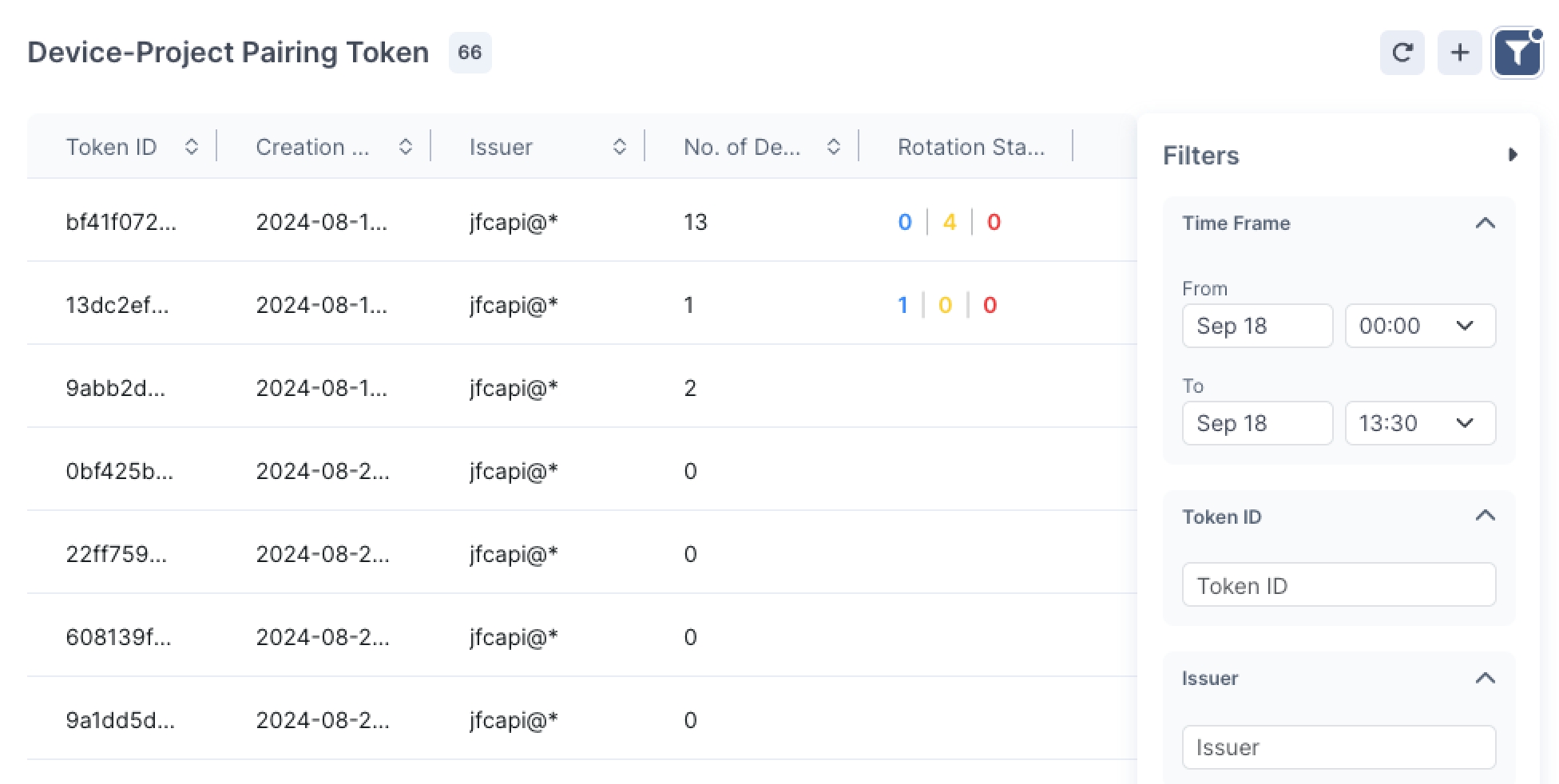
Task: Collapse the Issuer filter section
Action: tap(1485, 679)
